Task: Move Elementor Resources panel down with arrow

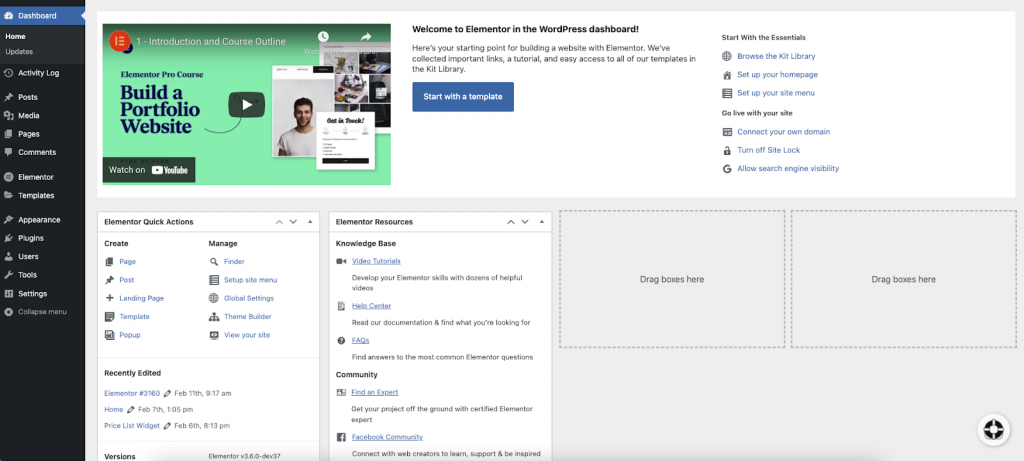Action: click(x=525, y=222)
